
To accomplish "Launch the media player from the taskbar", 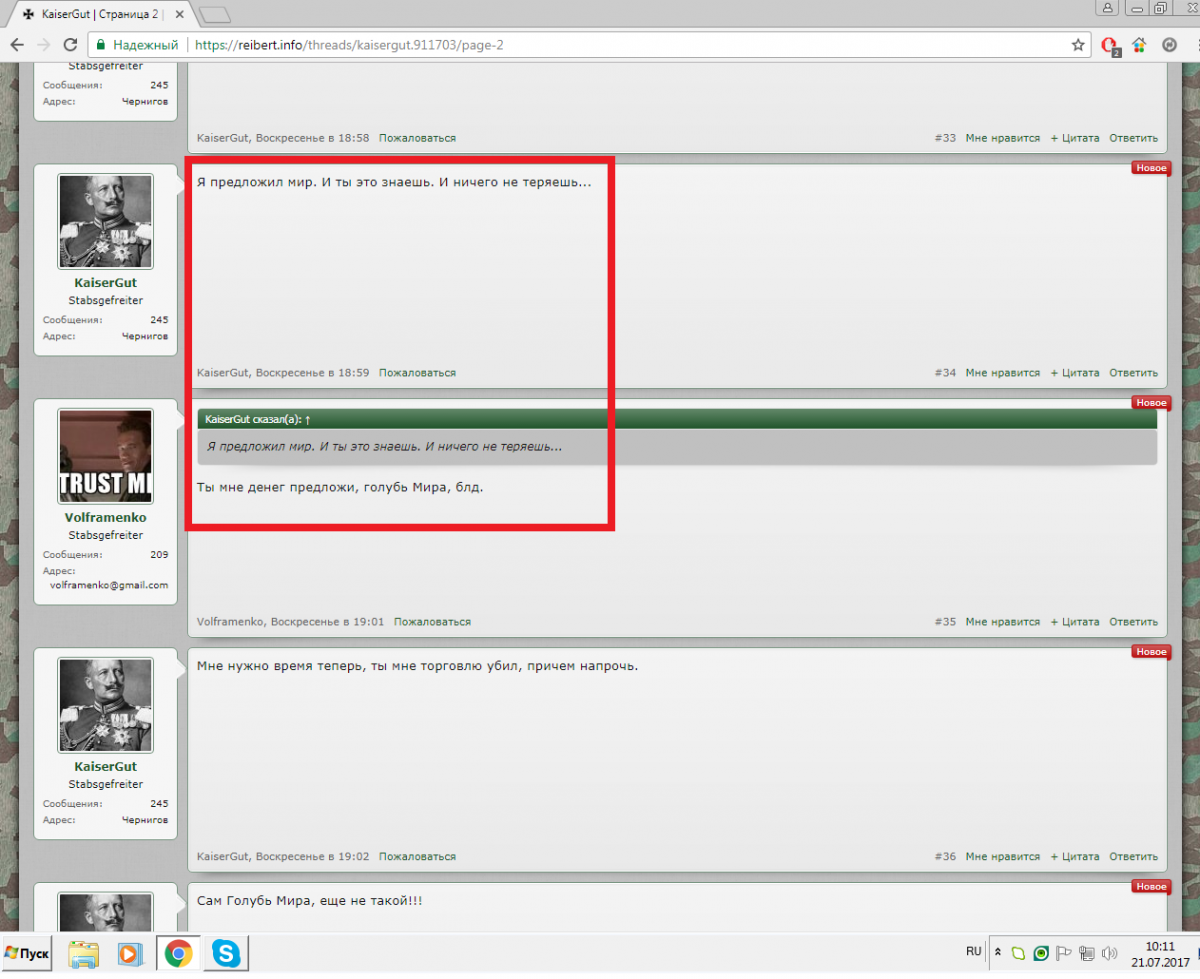I will [x=130, y=954].
